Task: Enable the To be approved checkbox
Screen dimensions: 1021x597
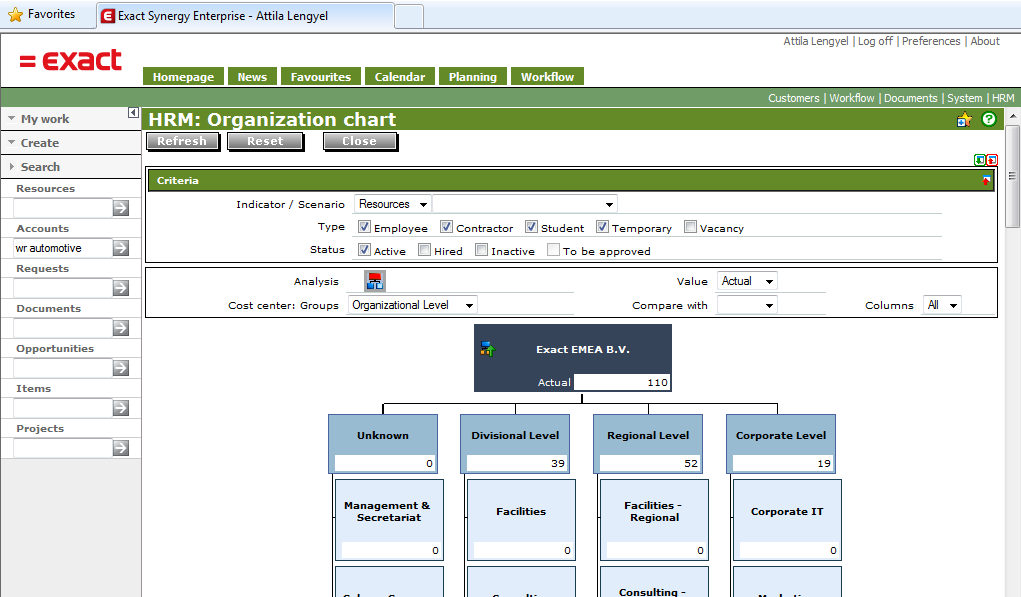Action: coord(553,249)
